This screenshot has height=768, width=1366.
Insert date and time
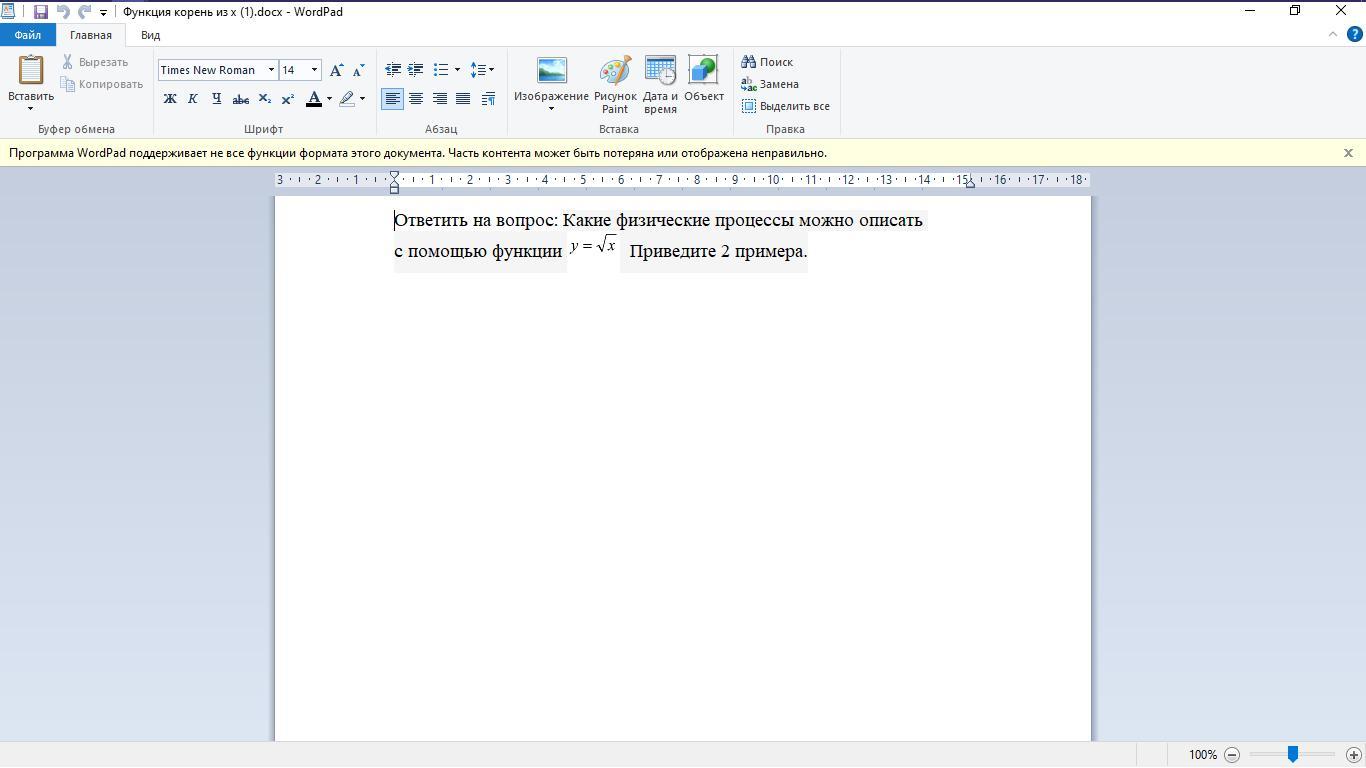click(x=660, y=84)
